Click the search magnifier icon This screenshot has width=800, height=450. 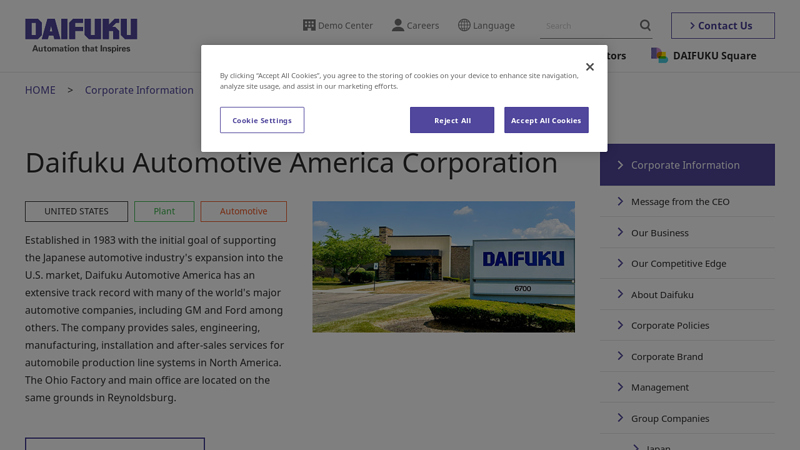645,25
